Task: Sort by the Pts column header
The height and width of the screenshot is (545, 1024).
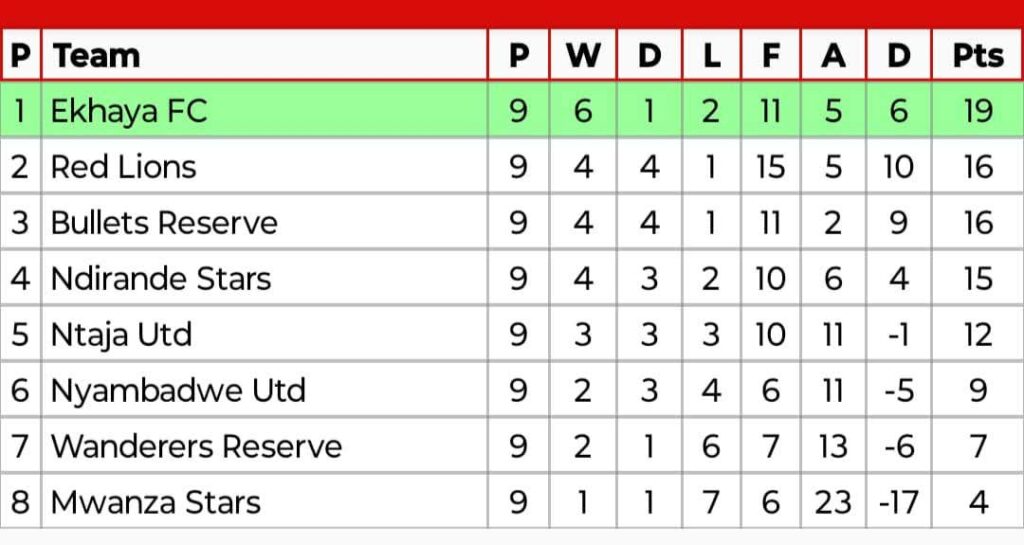Action: 978,55
